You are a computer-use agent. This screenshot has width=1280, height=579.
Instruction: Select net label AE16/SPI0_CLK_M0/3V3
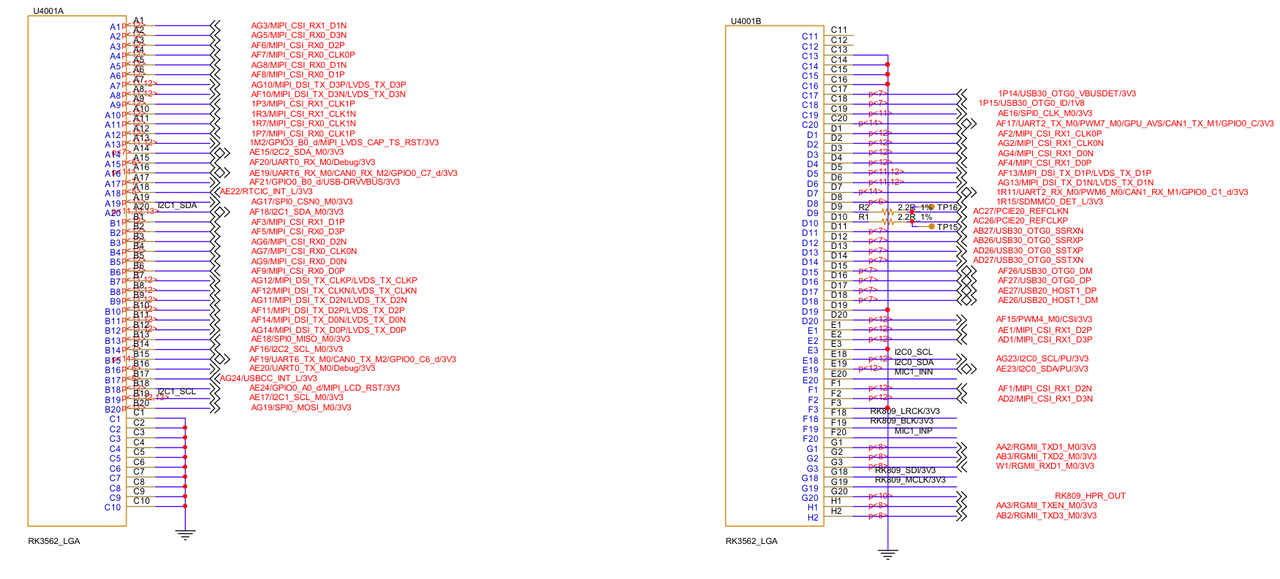pos(1045,113)
